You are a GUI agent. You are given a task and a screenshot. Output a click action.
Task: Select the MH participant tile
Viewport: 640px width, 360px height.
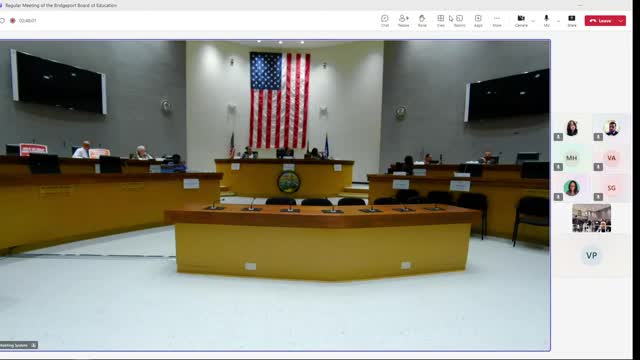pyautogui.click(x=571, y=158)
